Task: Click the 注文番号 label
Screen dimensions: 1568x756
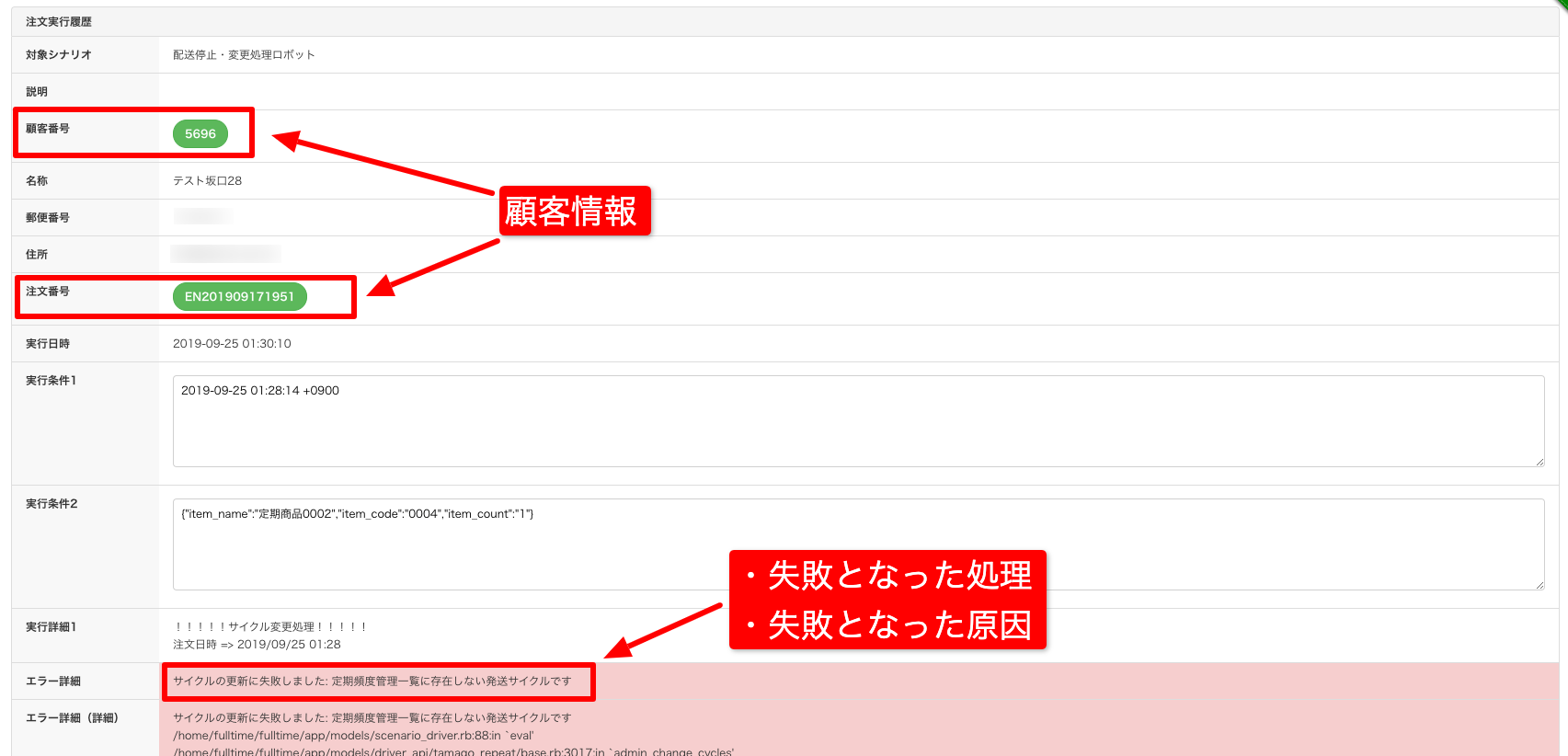Action: tap(48, 291)
